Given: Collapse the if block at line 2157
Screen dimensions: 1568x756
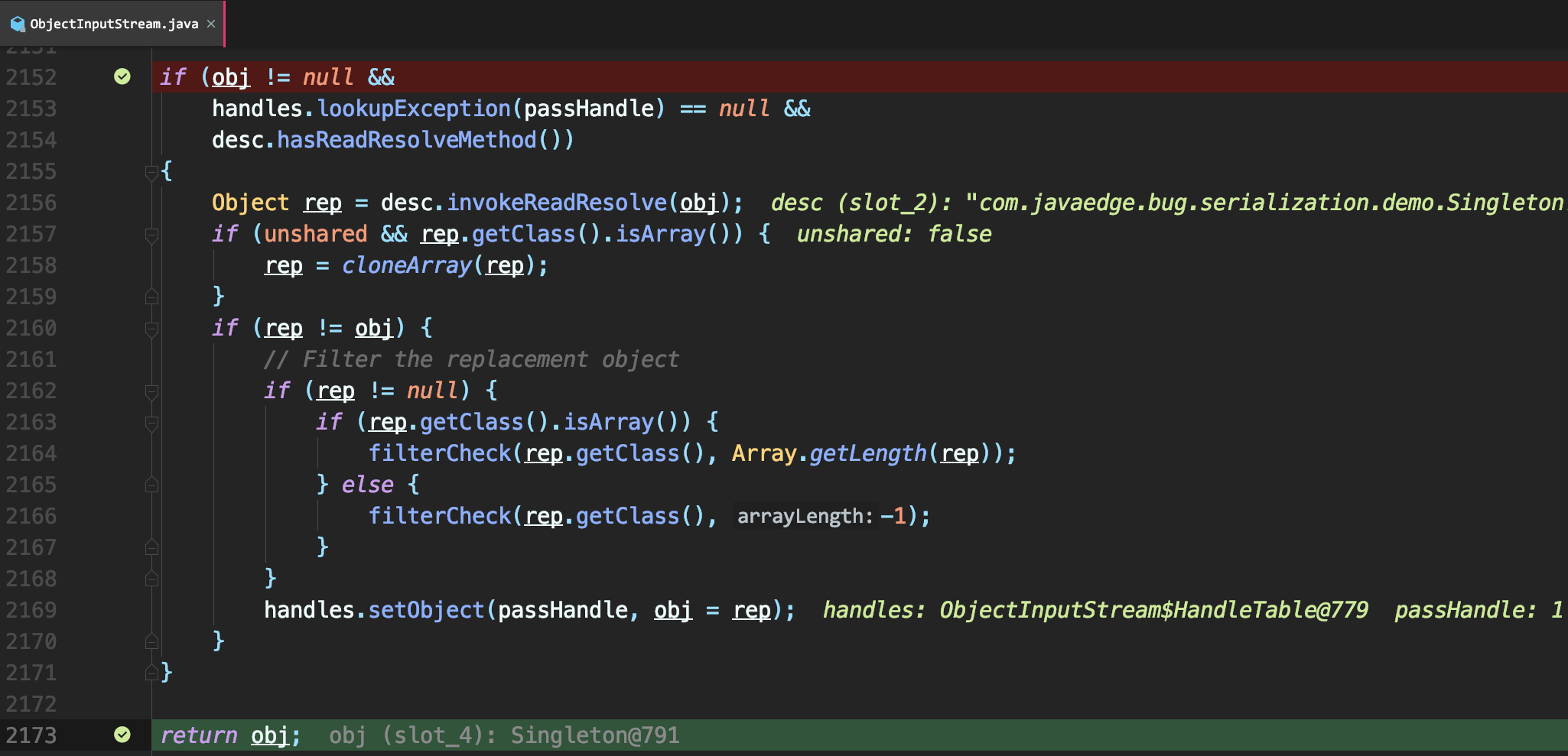Looking at the screenshot, I should pos(151,235).
